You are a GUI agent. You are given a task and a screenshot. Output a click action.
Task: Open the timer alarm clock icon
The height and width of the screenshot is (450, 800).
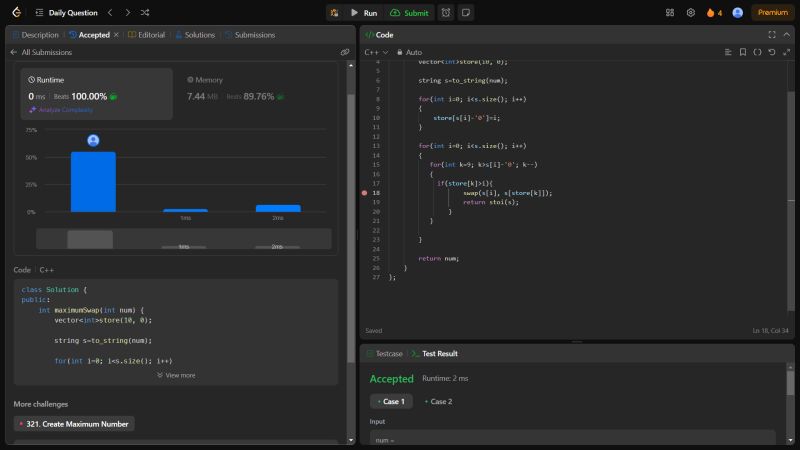pyautogui.click(x=445, y=13)
